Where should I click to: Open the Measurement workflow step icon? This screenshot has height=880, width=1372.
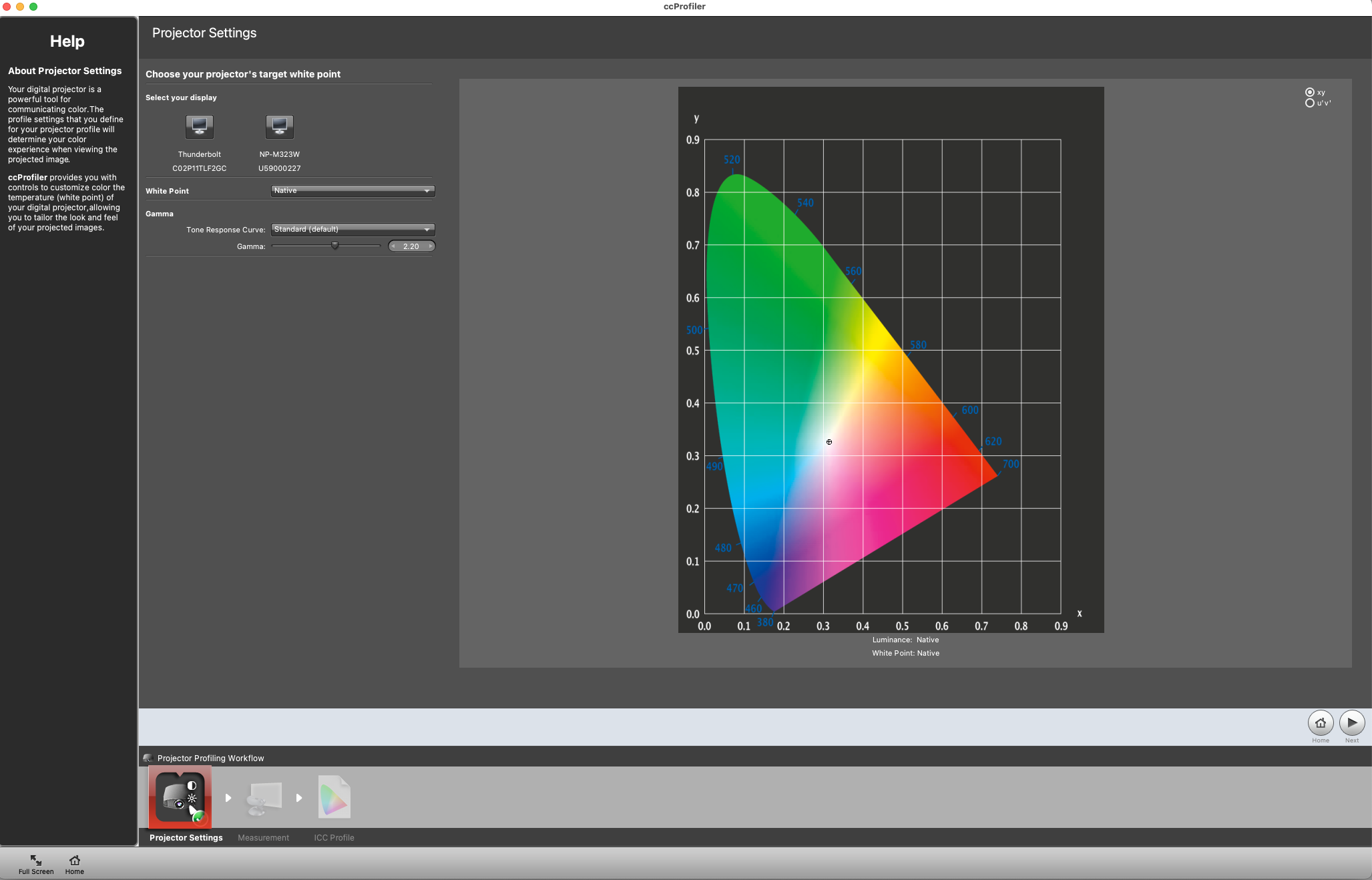coord(264,797)
